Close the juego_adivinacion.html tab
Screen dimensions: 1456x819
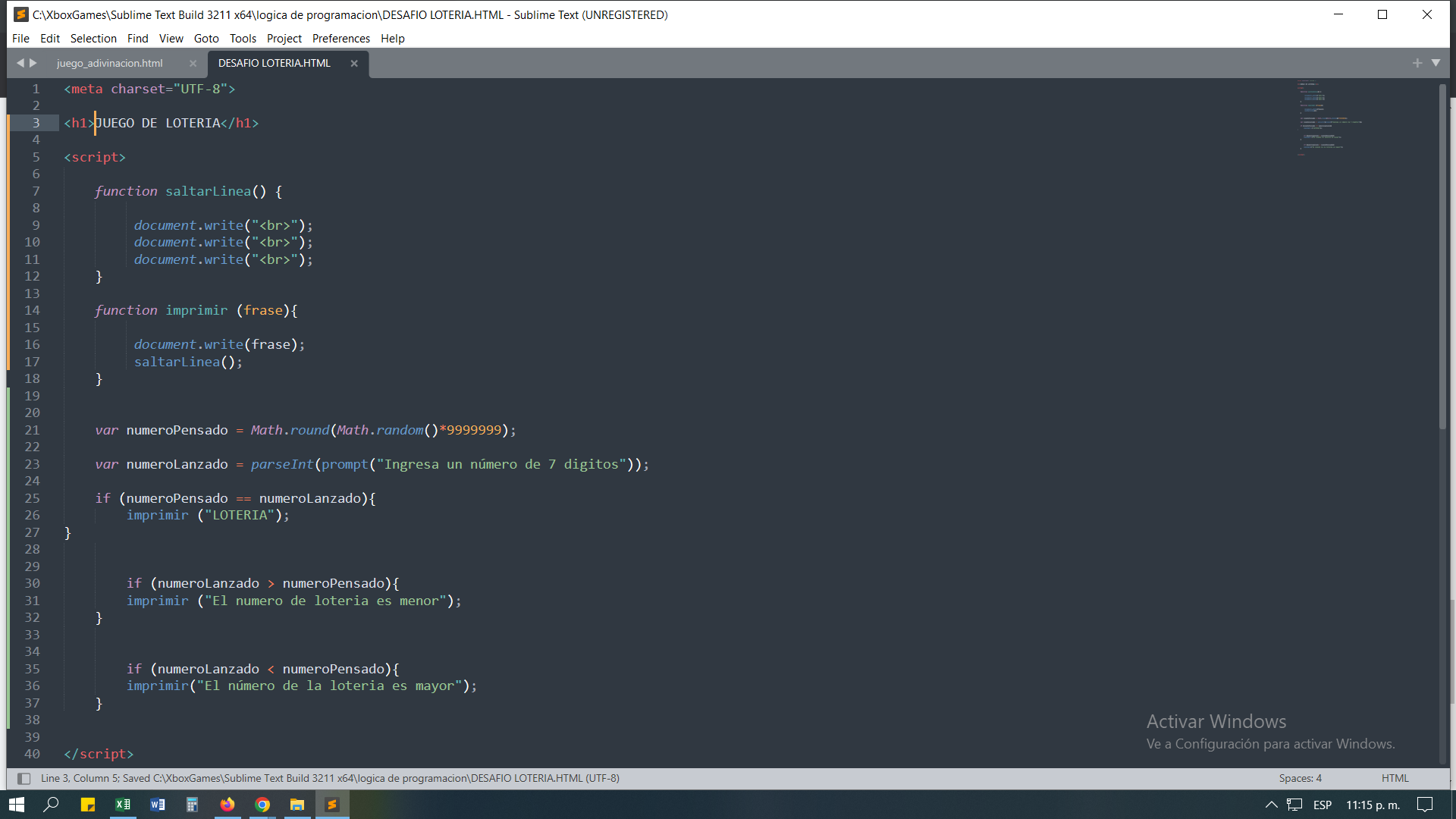point(193,64)
